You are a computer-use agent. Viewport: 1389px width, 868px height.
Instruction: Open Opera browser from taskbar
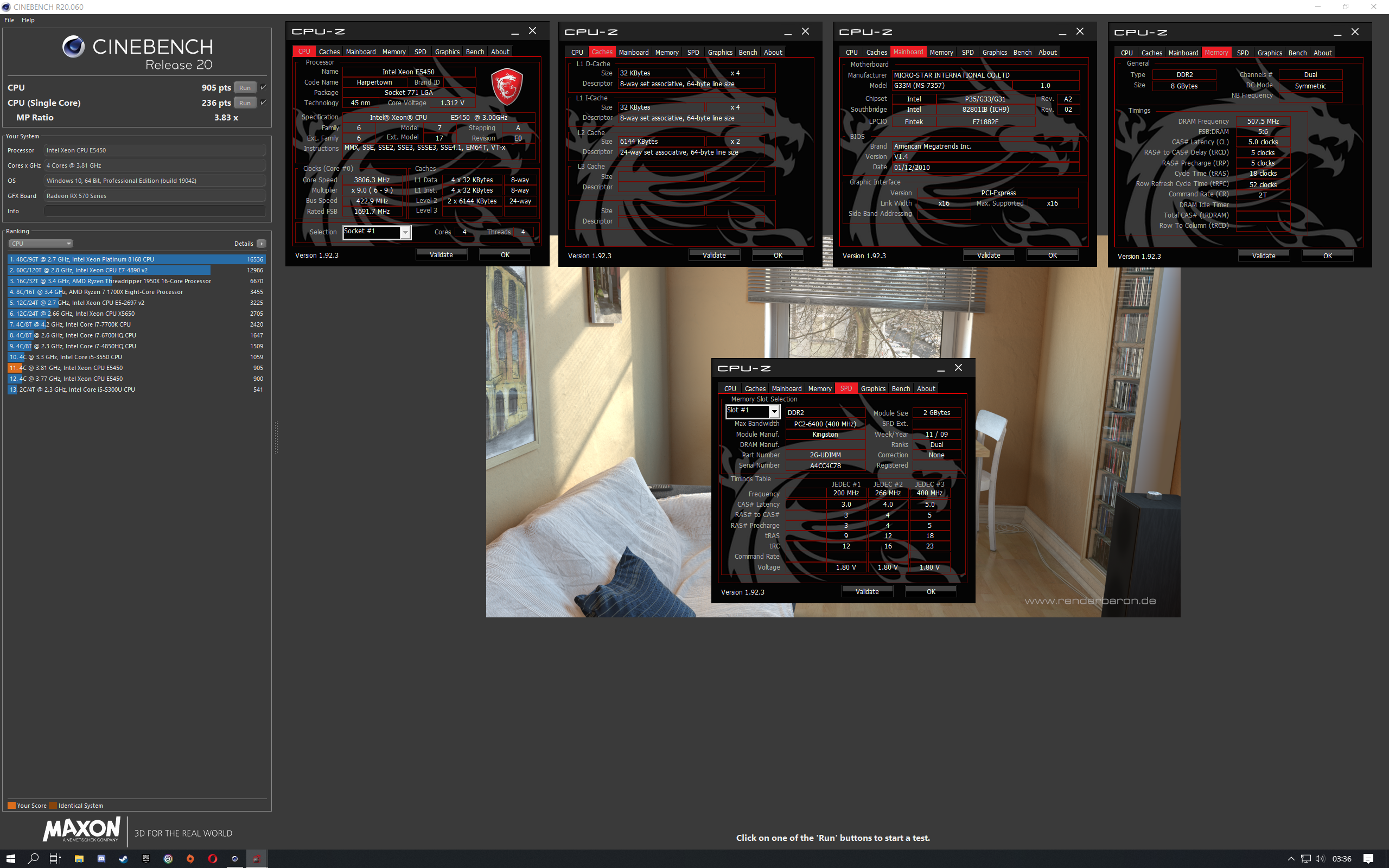click(212, 859)
